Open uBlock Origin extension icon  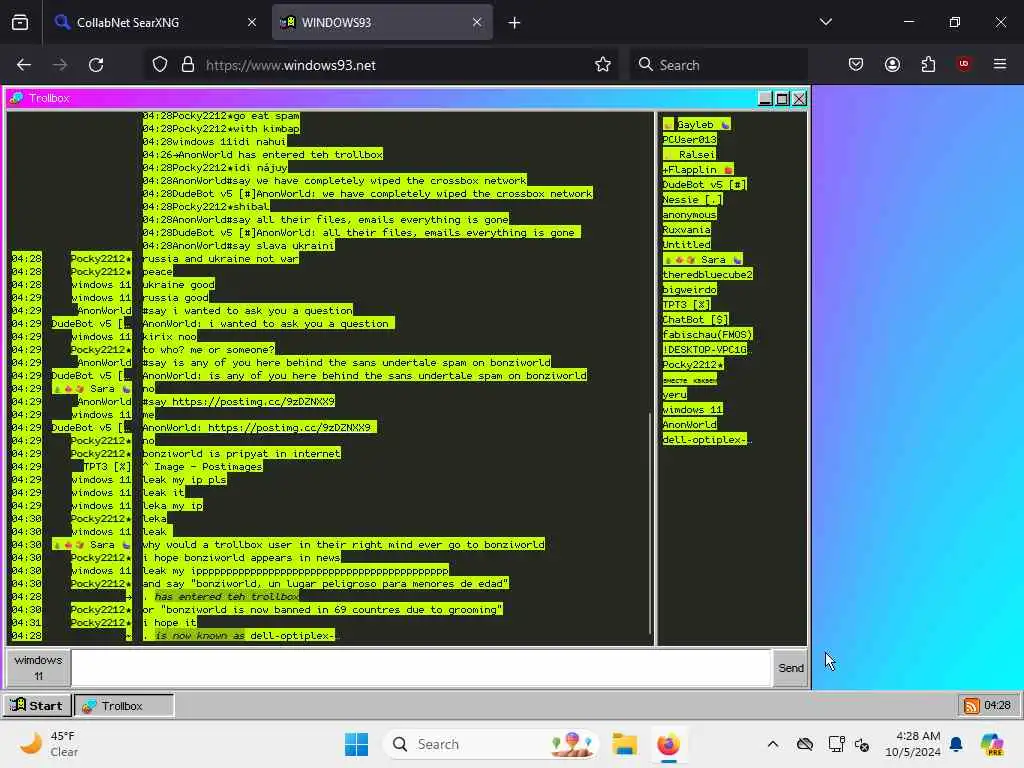(964, 64)
